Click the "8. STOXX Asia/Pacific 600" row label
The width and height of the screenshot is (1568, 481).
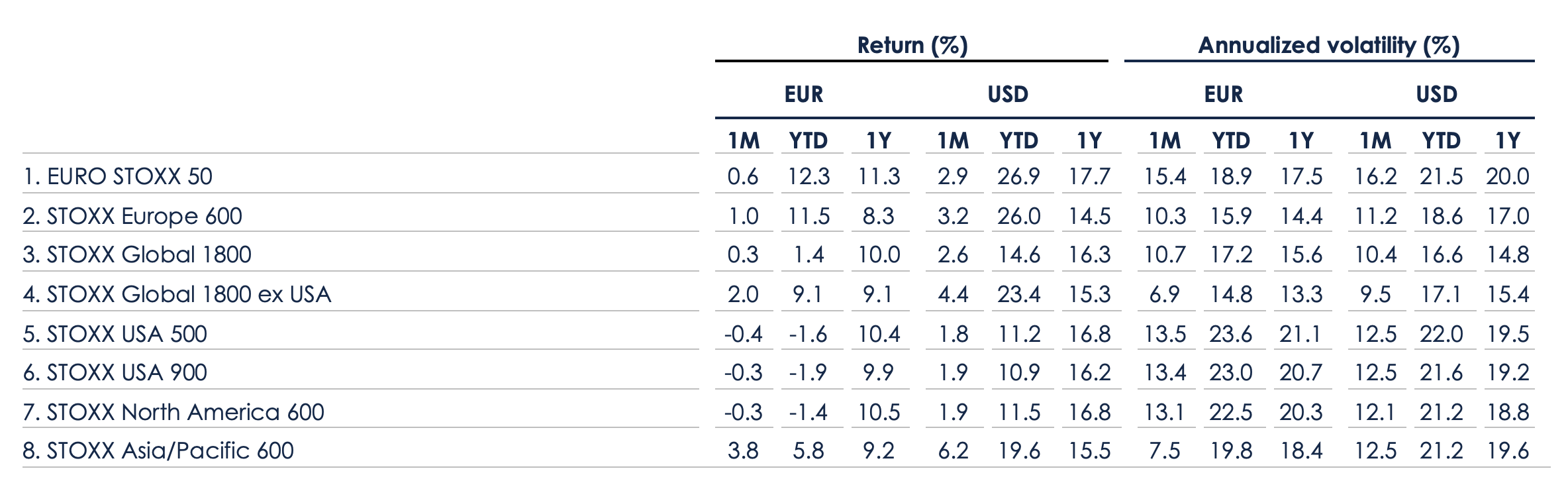158,451
